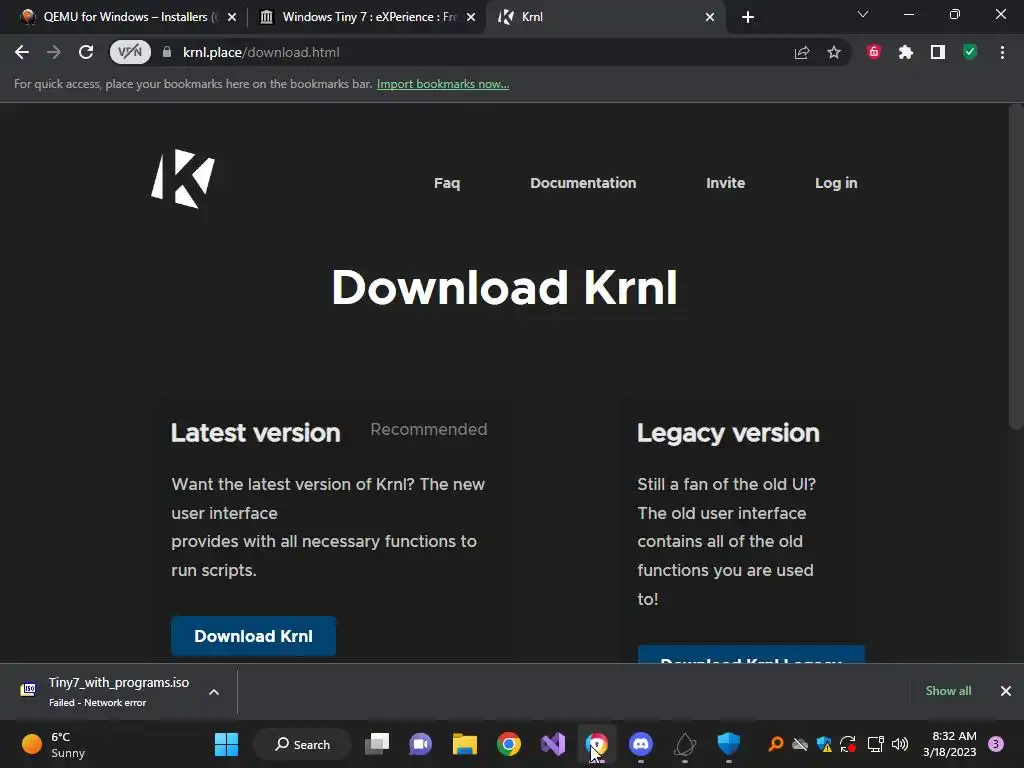Open a new browser tab

(x=748, y=17)
